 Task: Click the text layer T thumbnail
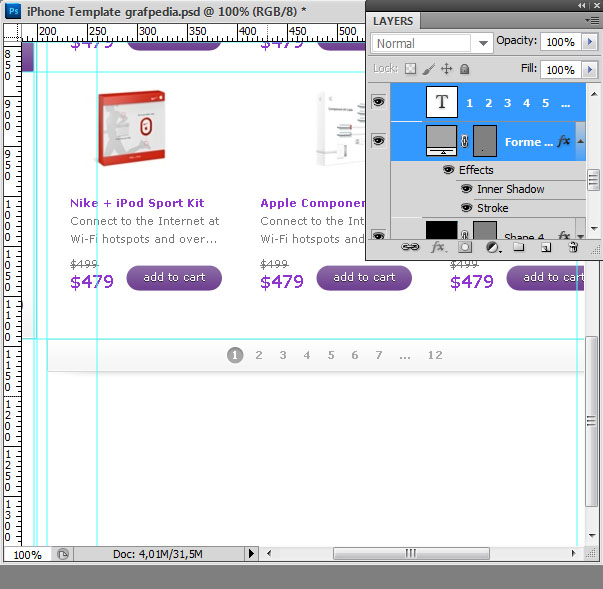point(442,102)
